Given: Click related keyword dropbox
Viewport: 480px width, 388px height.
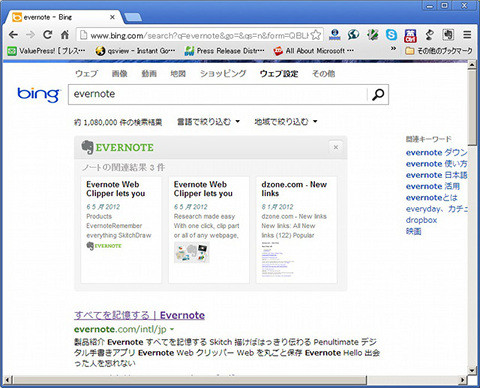Looking at the screenshot, I should tap(421, 220).
